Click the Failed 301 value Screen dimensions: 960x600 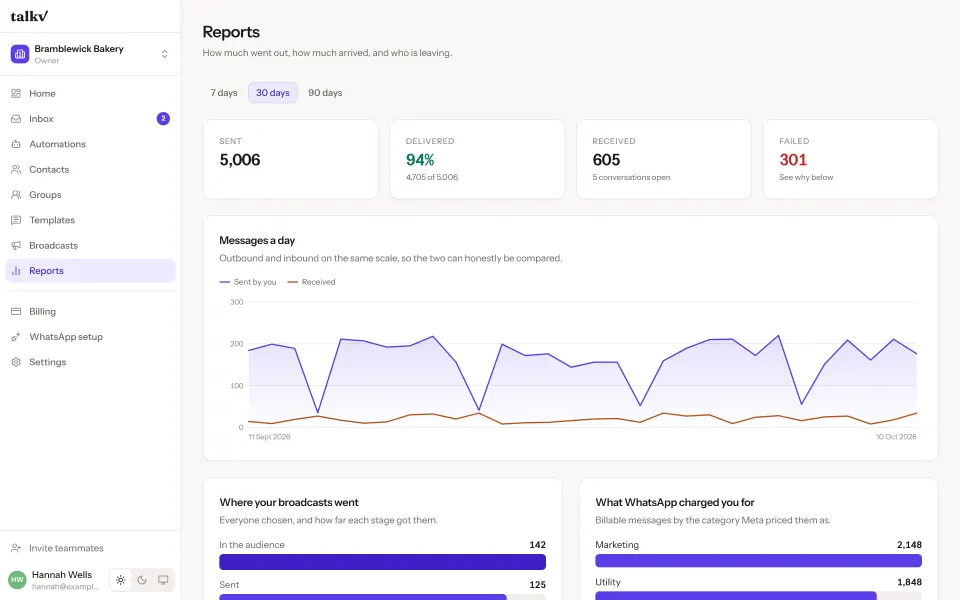(793, 160)
